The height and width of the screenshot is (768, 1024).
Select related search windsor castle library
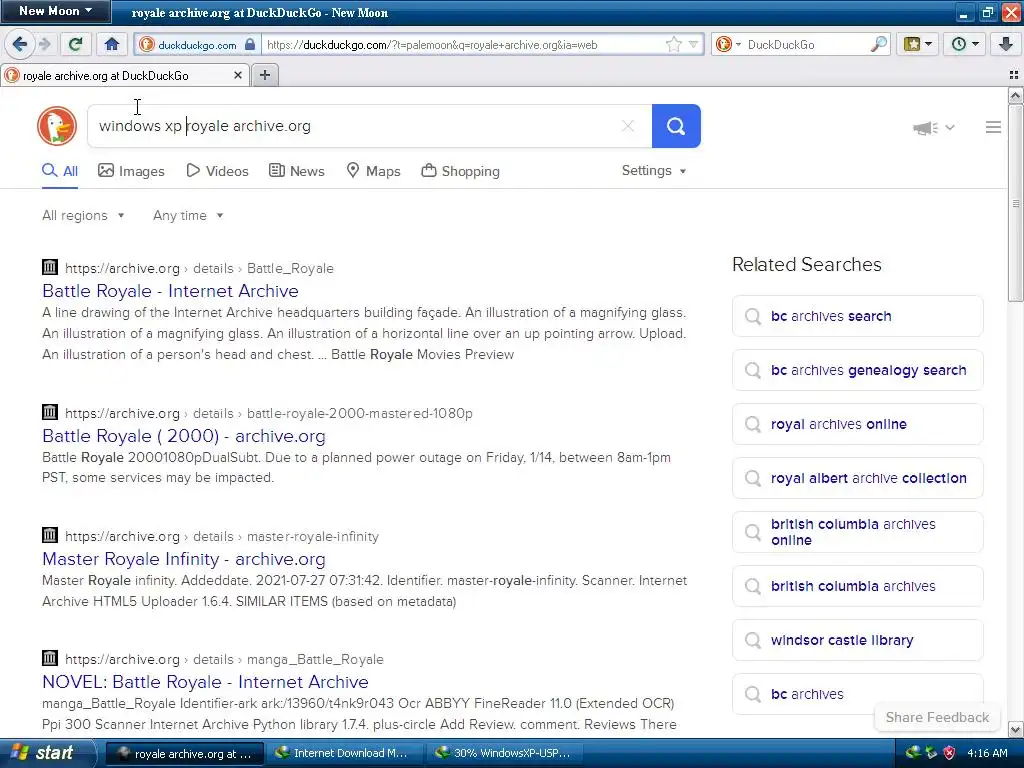tap(857, 640)
